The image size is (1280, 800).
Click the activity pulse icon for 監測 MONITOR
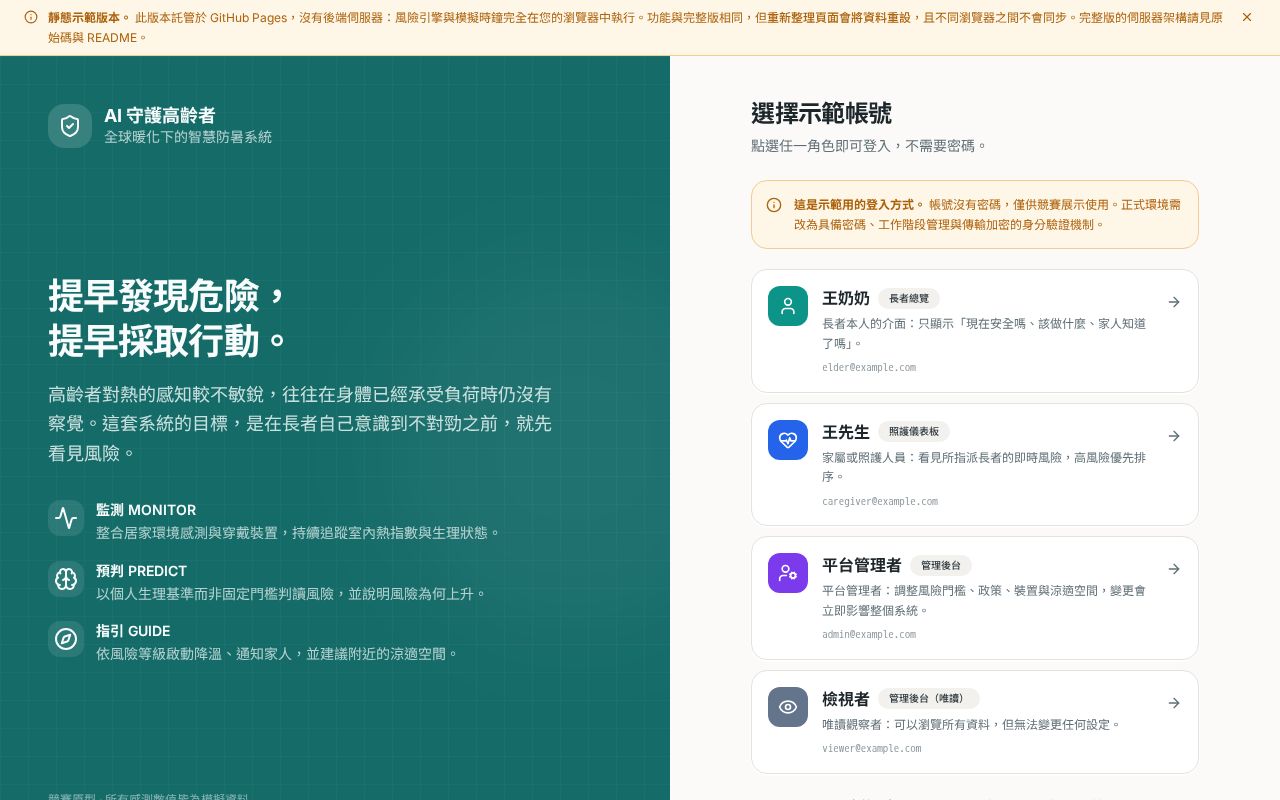pos(66,518)
